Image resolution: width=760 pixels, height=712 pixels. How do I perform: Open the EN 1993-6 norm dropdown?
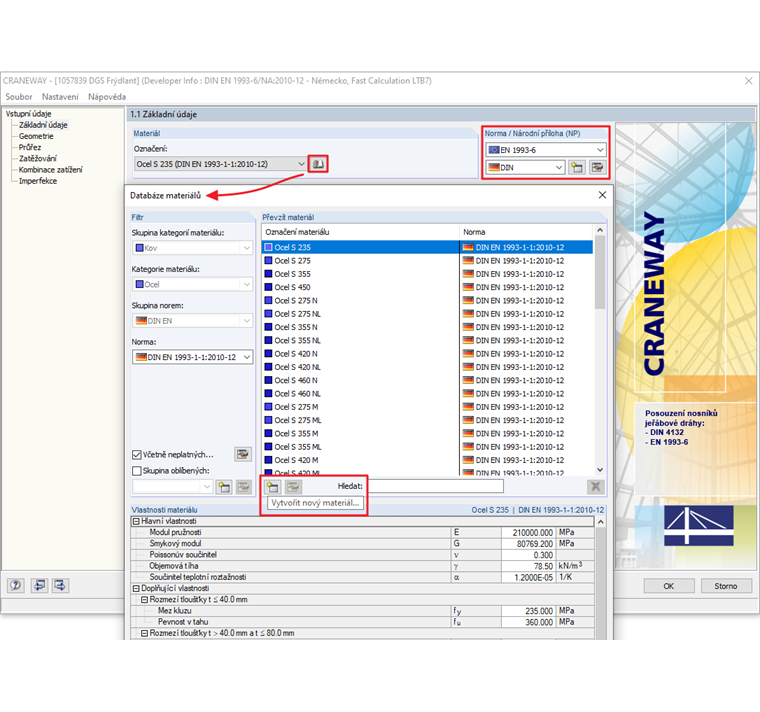600,150
